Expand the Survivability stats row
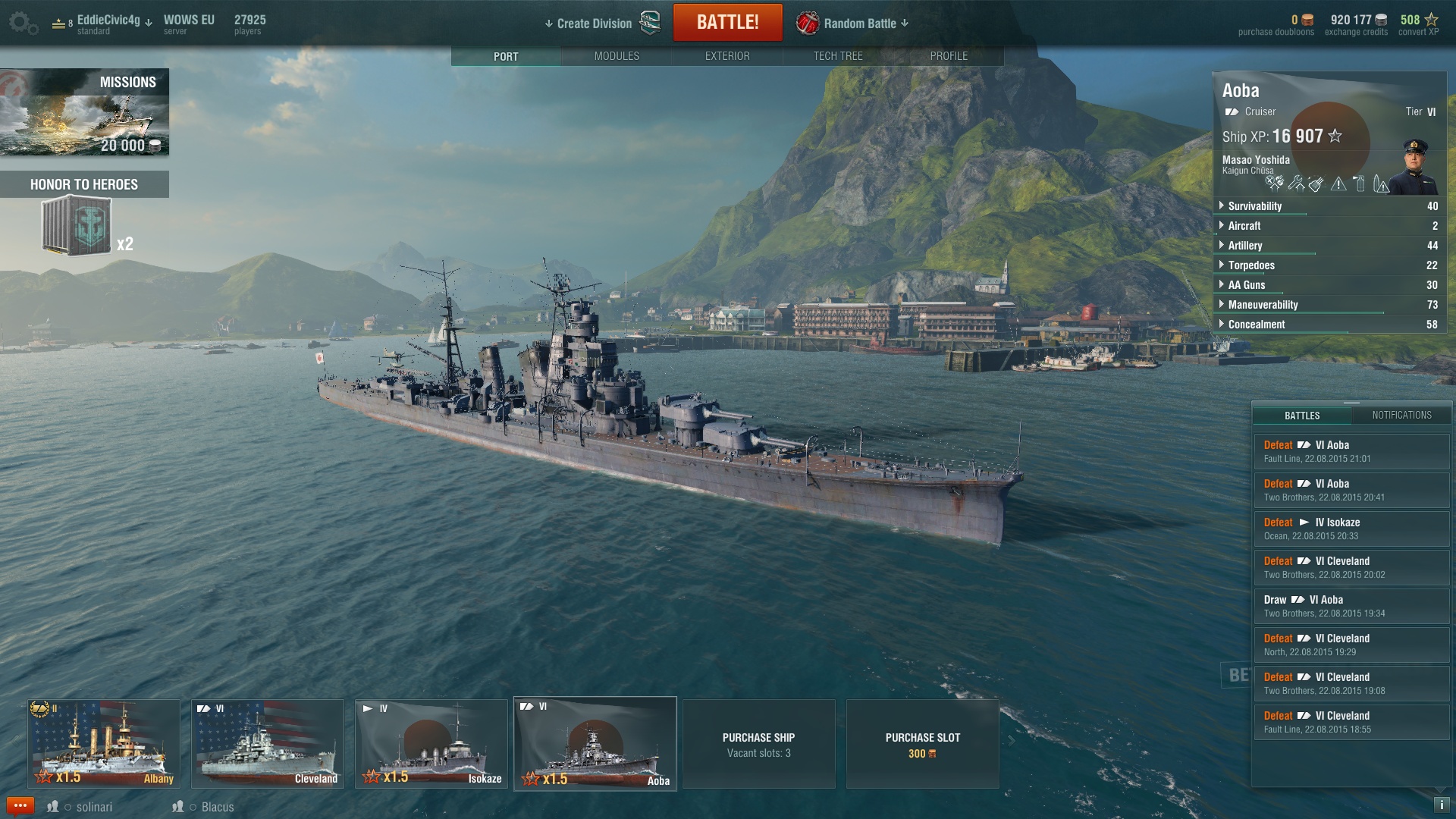This screenshot has width=1456, height=819. [x=1329, y=206]
